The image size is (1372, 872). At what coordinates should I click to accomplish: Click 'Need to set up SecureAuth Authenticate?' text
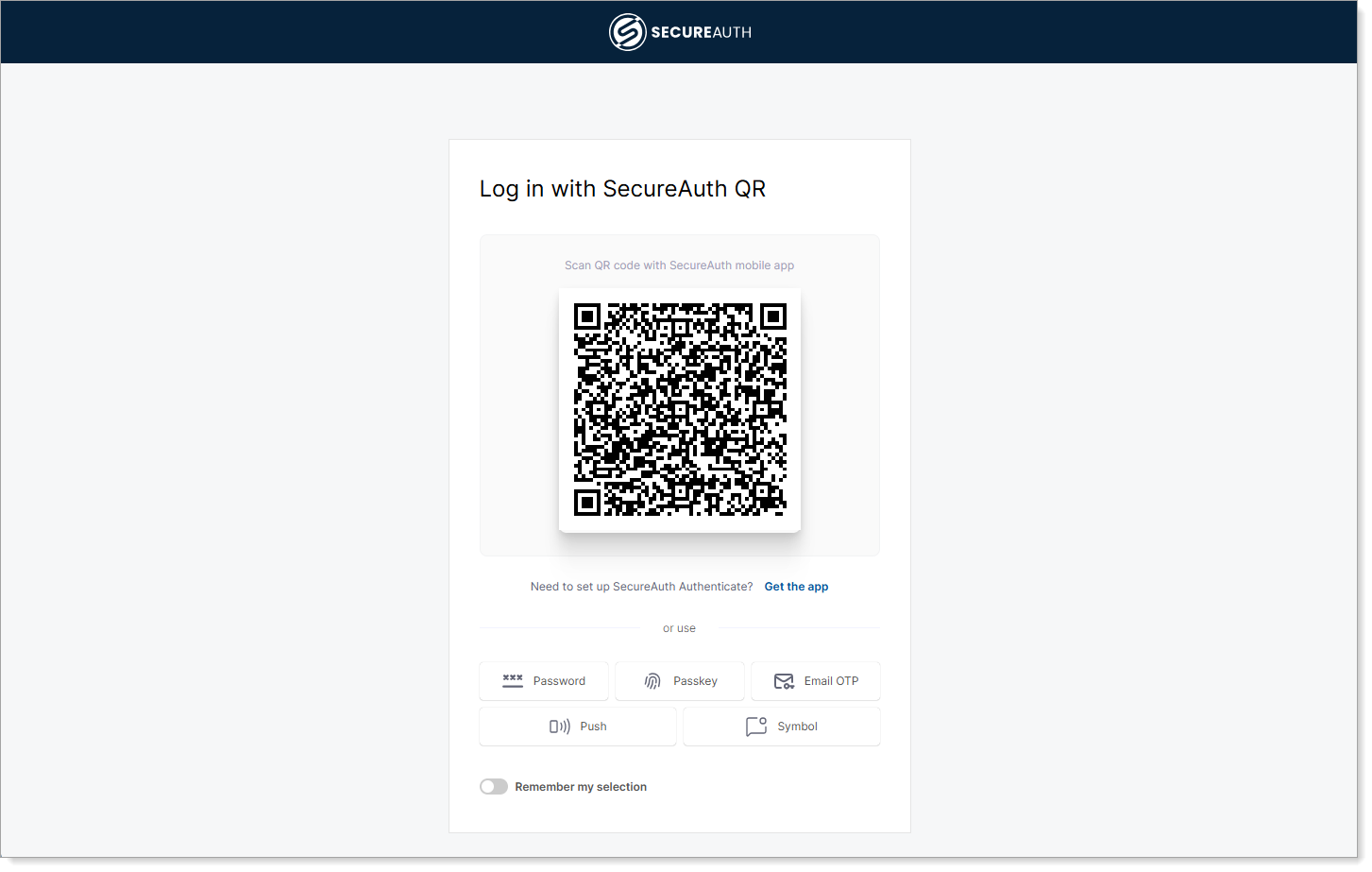point(641,586)
